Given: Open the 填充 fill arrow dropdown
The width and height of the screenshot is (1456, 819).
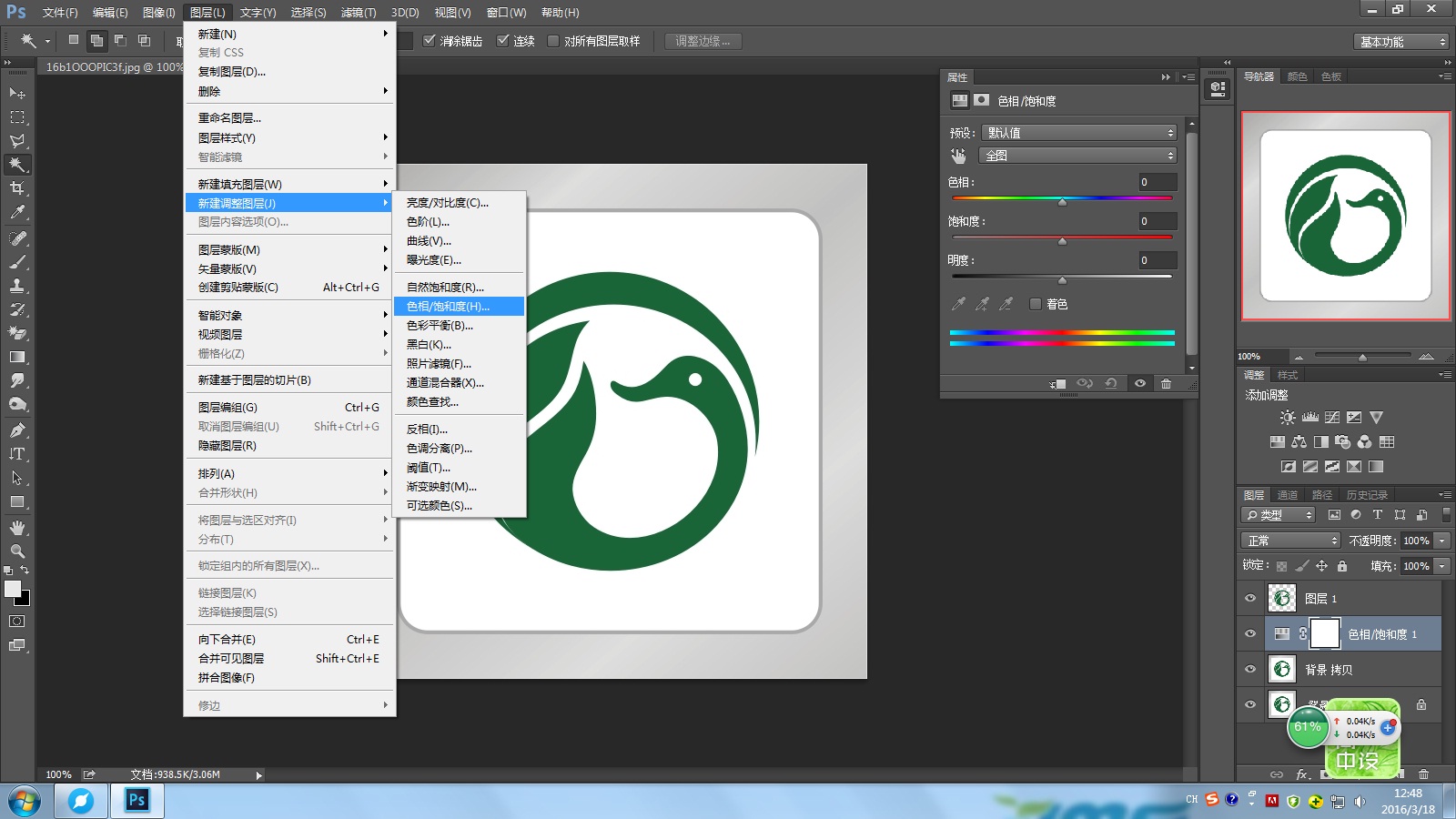Looking at the screenshot, I should click(x=1442, y=566).
